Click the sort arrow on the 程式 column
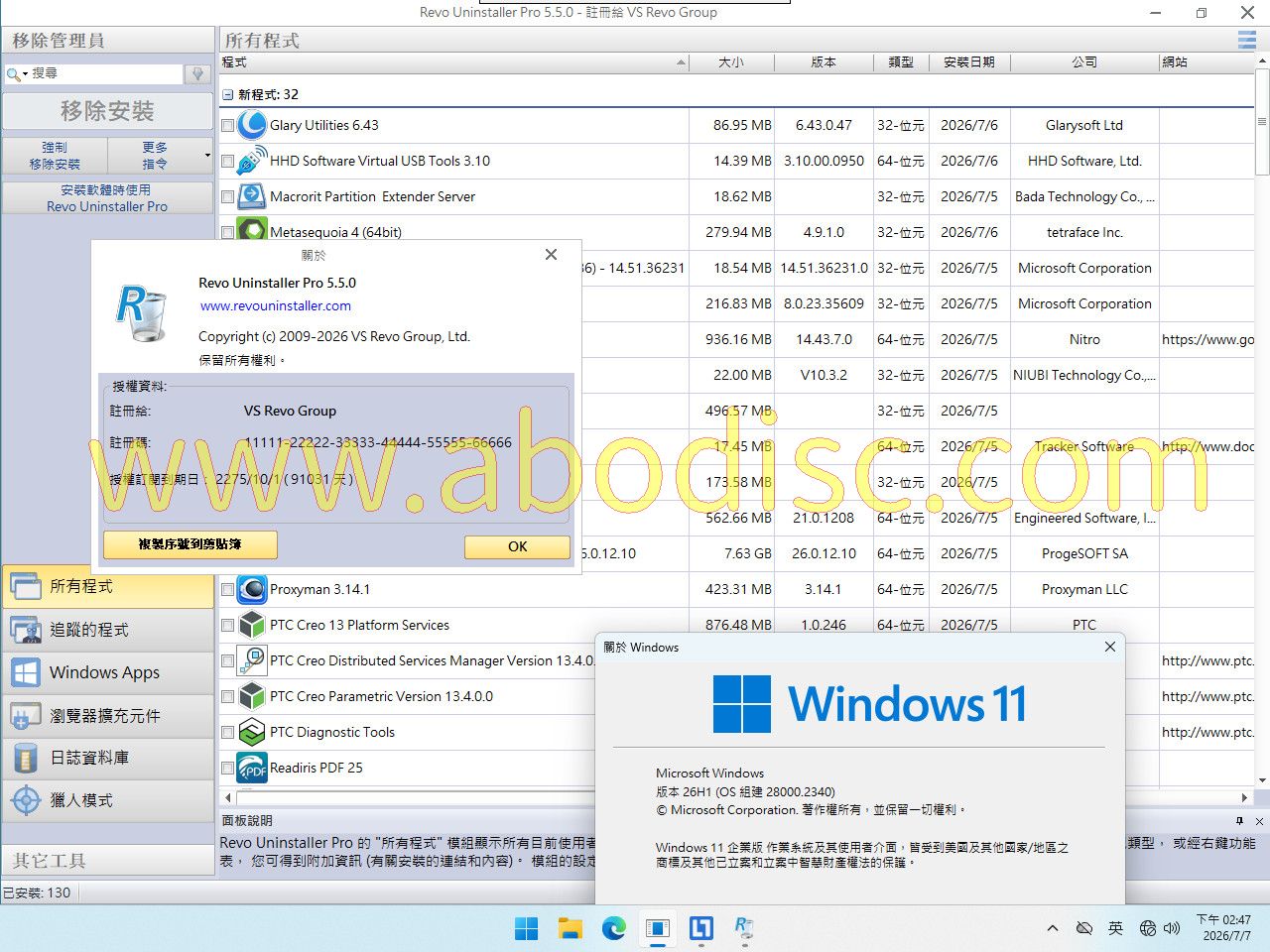Image resolution: width=1270 pixels, height=952 pixels. point(681,62)
